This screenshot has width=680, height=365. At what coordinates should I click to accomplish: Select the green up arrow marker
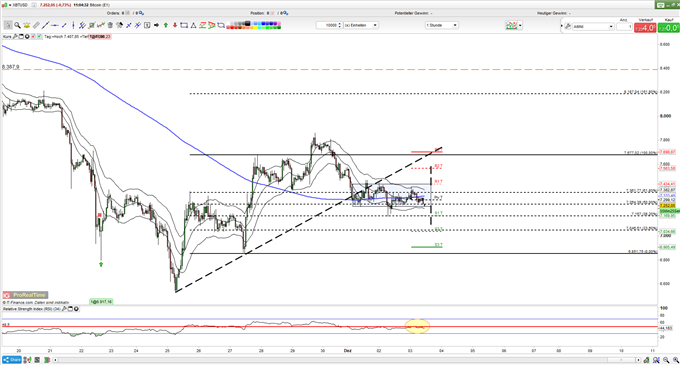click(166, 25)
